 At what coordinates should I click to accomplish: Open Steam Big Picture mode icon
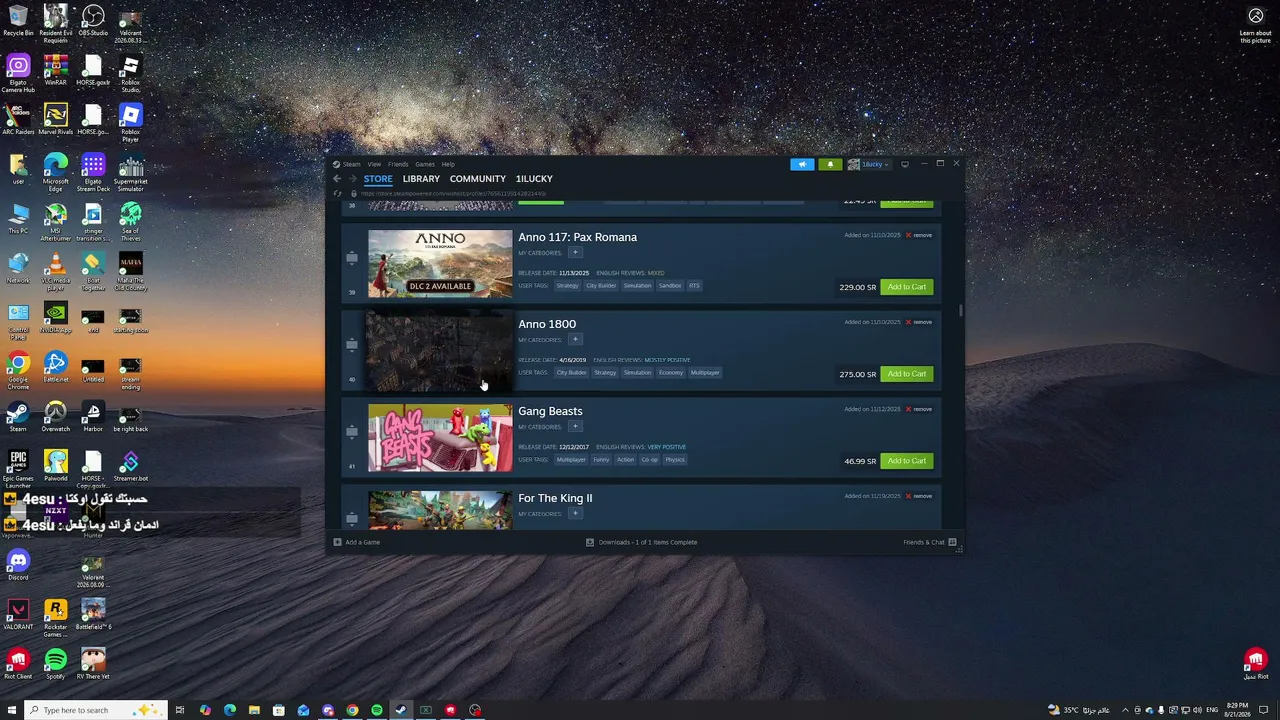[x=905, y=164]
